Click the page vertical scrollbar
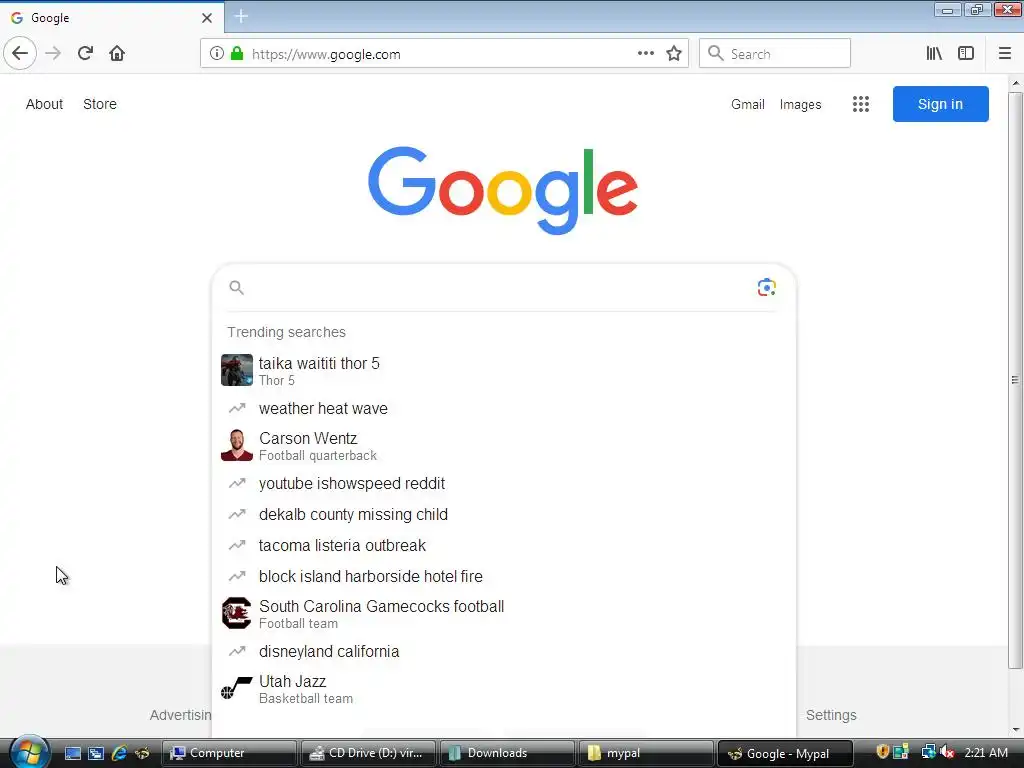The width and height of the screenshot is (1024, 768). pos(1015,380)
